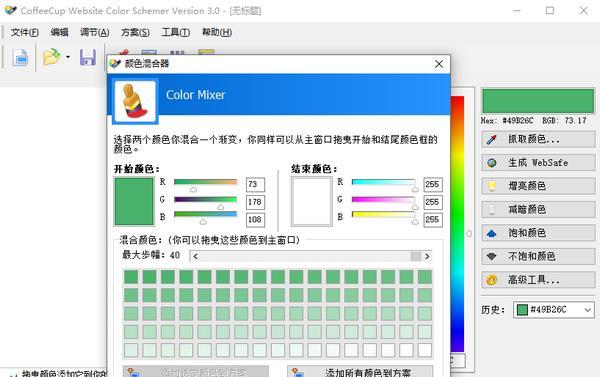600x377 pixels.
Task: Click the white 结束颜色 swatch
Action: (311, 201)
